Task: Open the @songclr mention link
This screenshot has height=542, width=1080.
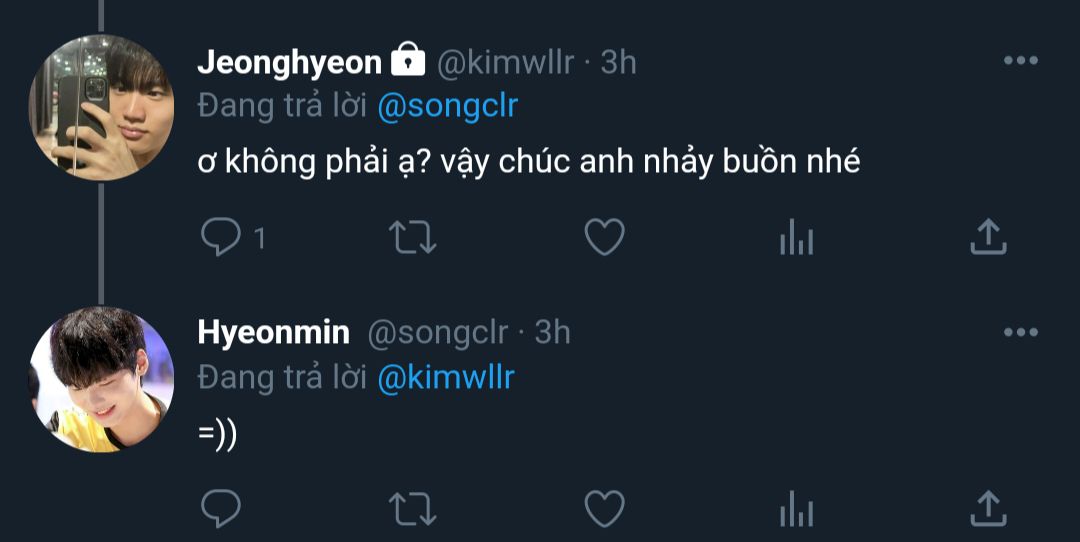Action: [x=448, y=105]
